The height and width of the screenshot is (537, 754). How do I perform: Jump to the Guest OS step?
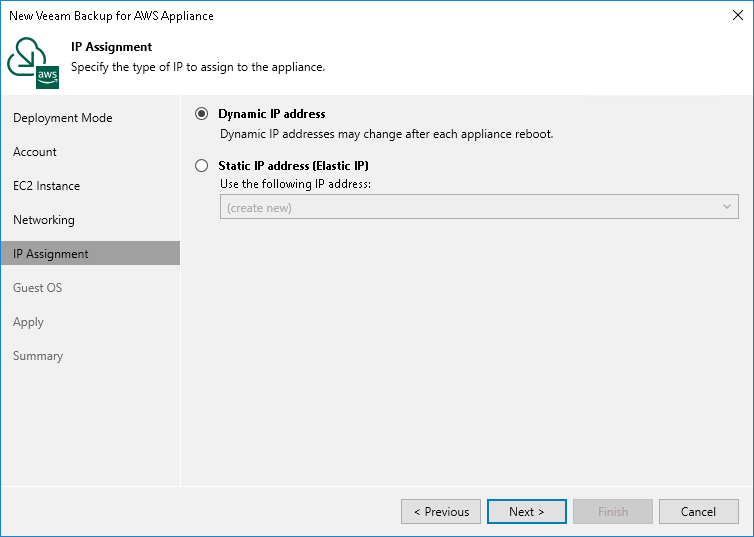point(38,288)
